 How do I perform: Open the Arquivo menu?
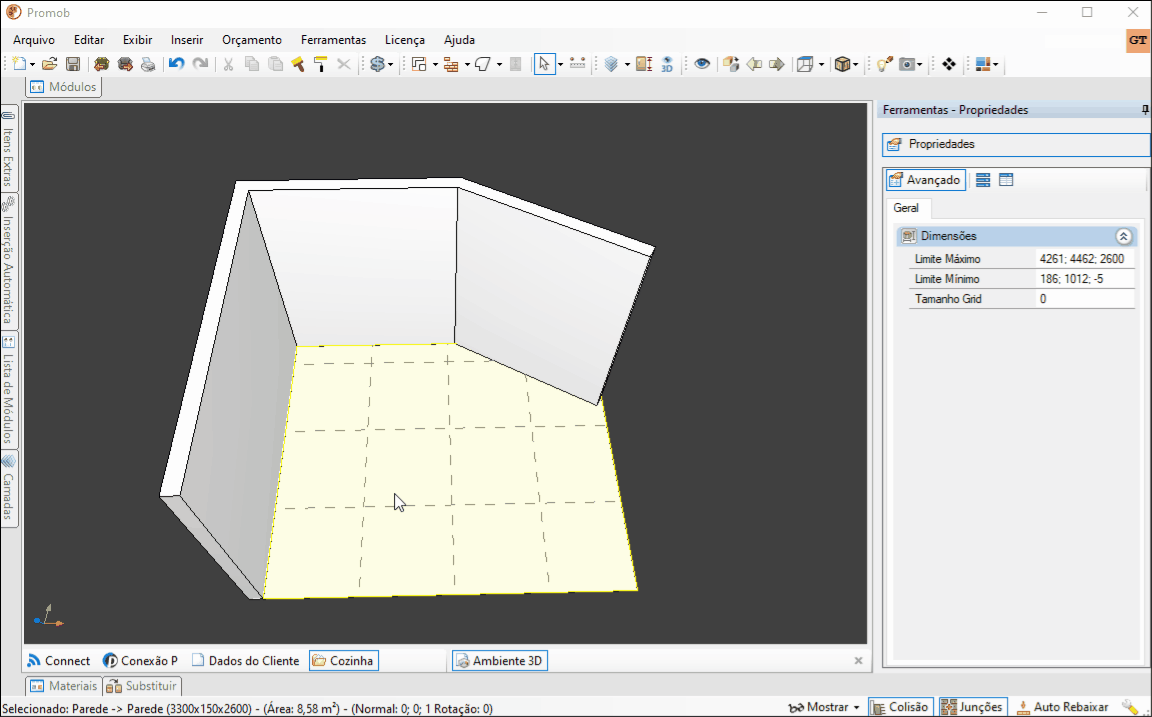pos(34,40)
